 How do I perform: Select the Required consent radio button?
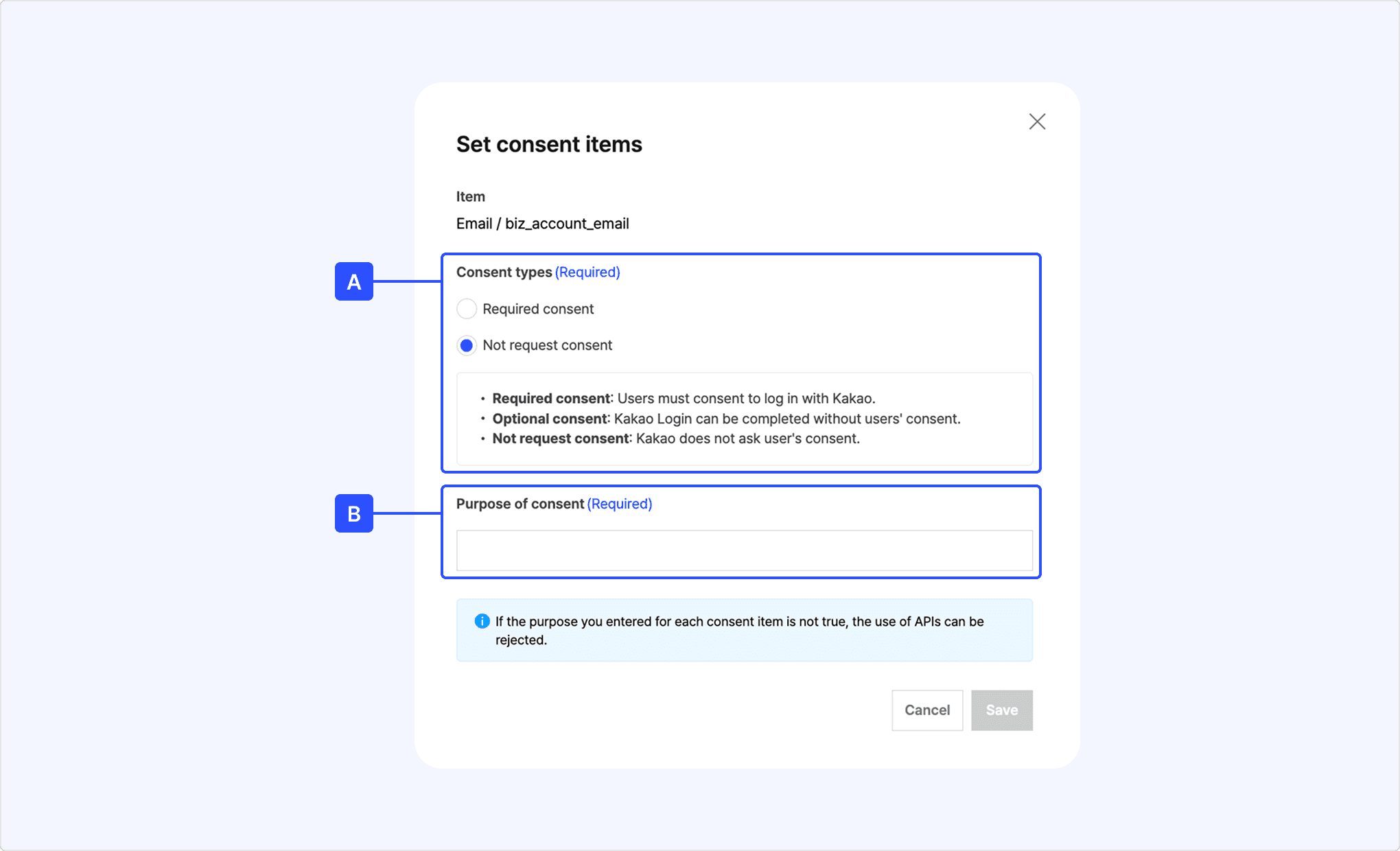pos(467,309)
